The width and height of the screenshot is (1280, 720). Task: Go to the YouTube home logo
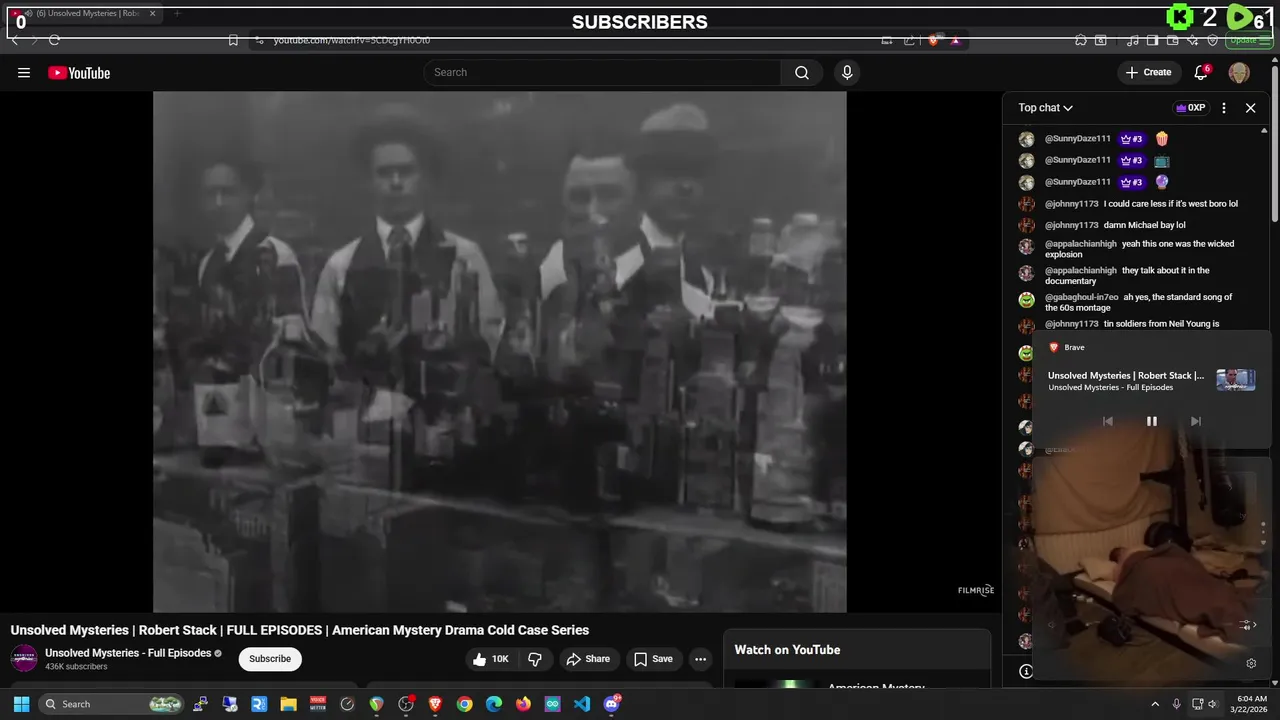[79, 72]
